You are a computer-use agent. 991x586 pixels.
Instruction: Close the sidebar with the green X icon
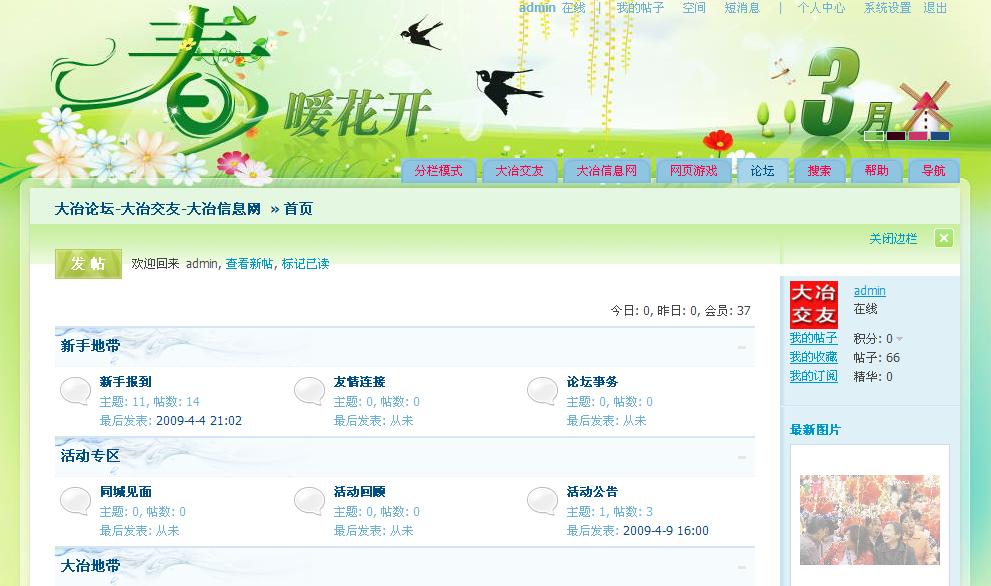944,238
